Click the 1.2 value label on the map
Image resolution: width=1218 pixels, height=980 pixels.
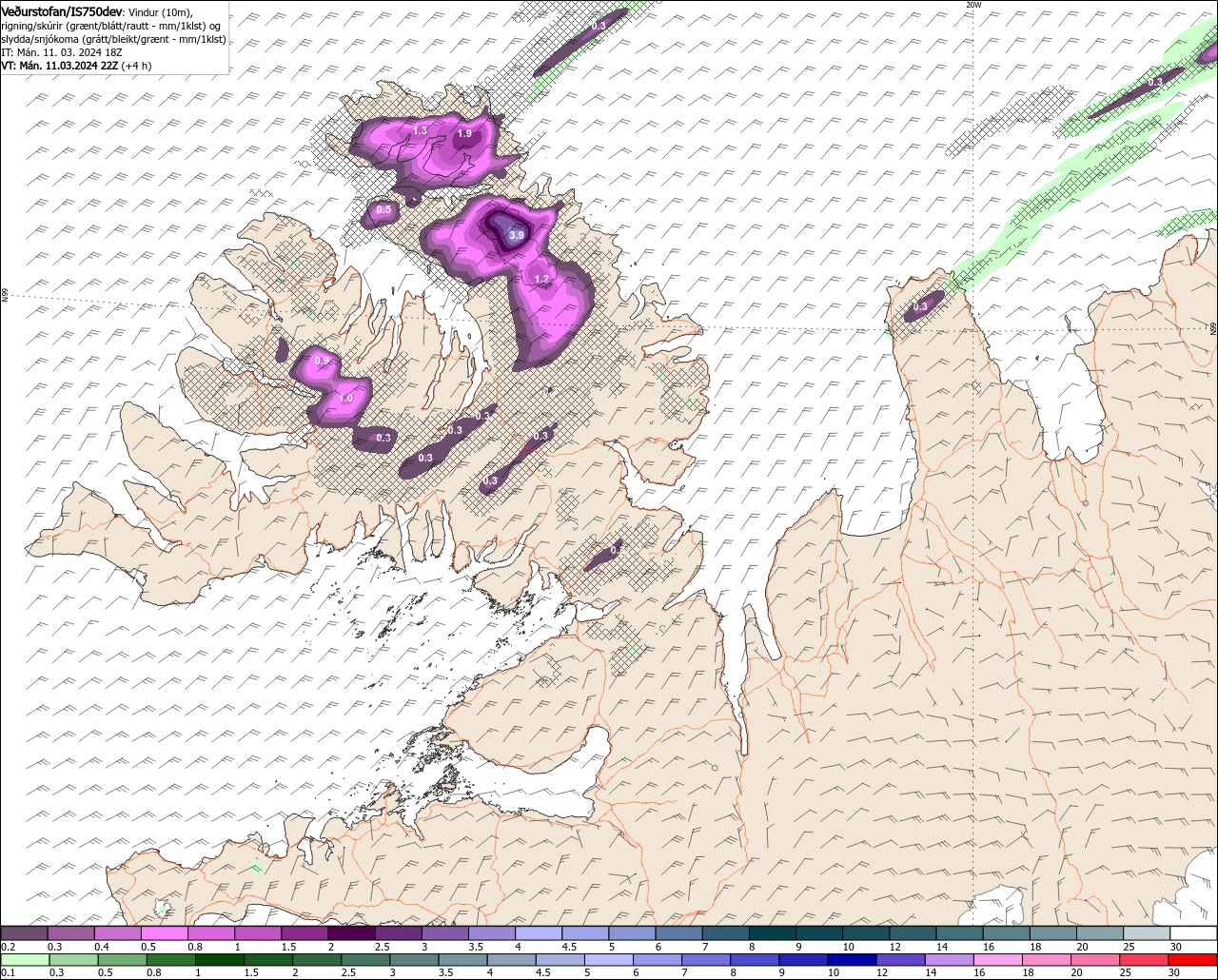542,279
